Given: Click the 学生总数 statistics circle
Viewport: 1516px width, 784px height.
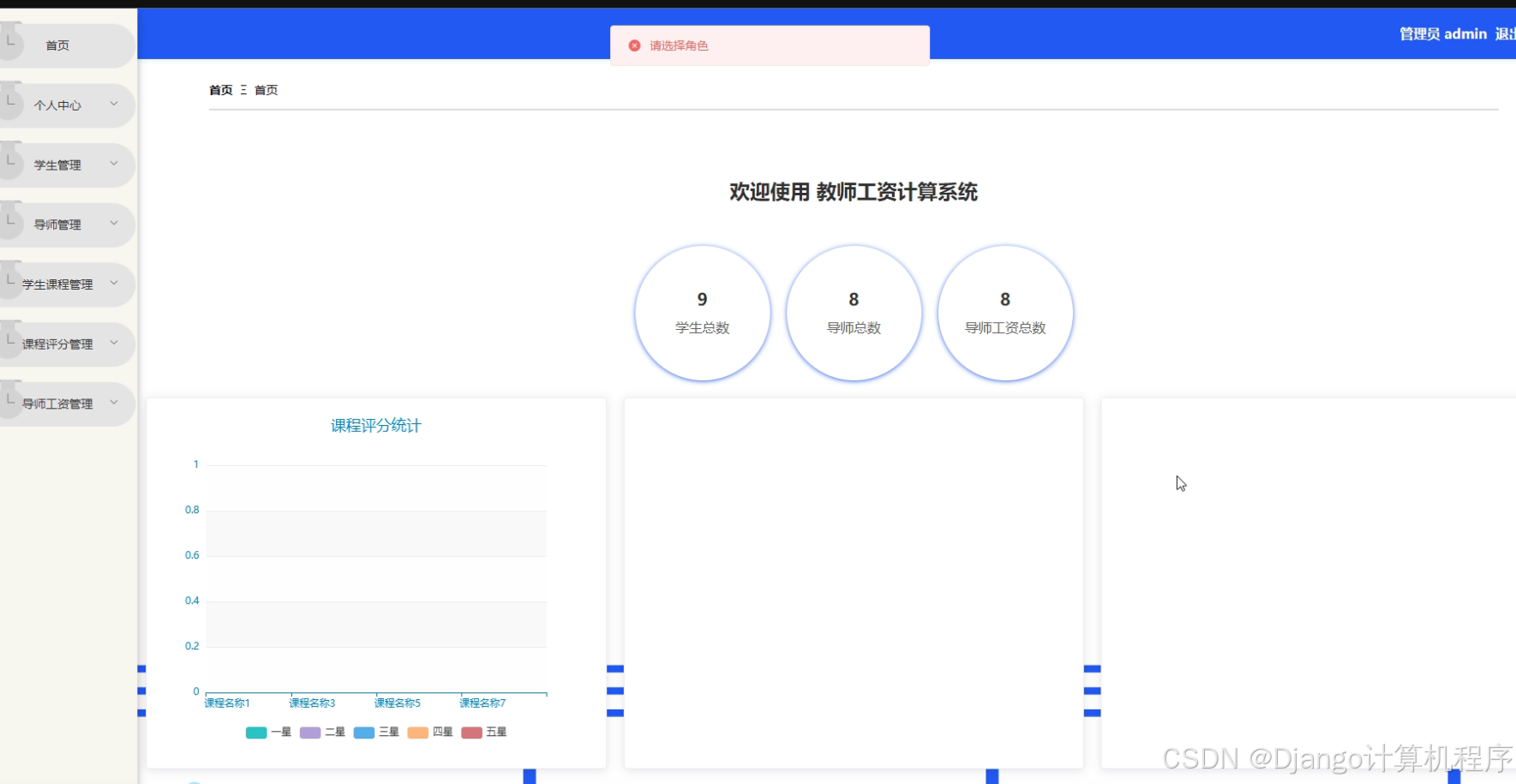Looking at the screenshot, I should point(702,312).
